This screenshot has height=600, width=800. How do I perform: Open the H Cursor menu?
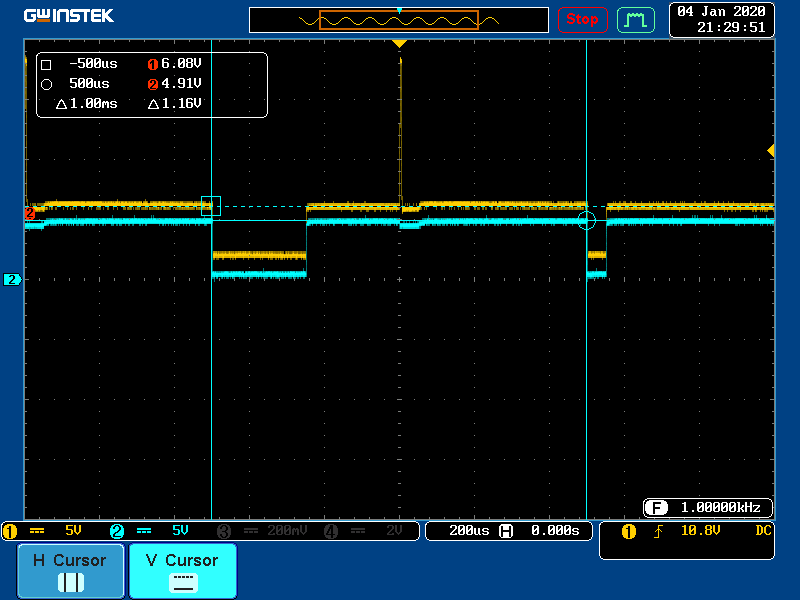[x=71, y=571]
